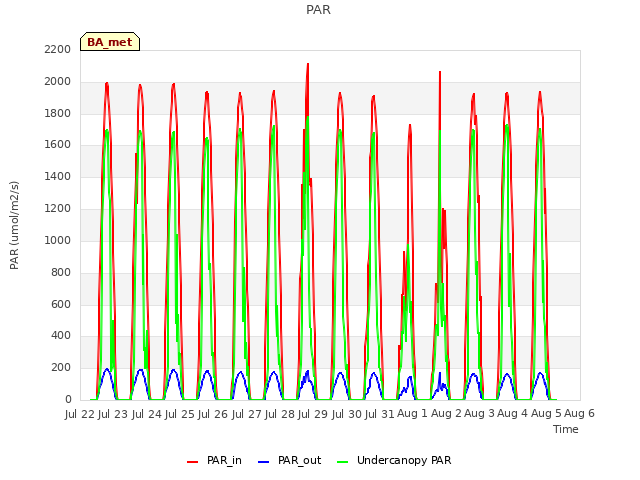Image resolution: width=640 pixels, height=480 pixels.
Task: Select the BA_met annotation label
Action: pos(110,42)
